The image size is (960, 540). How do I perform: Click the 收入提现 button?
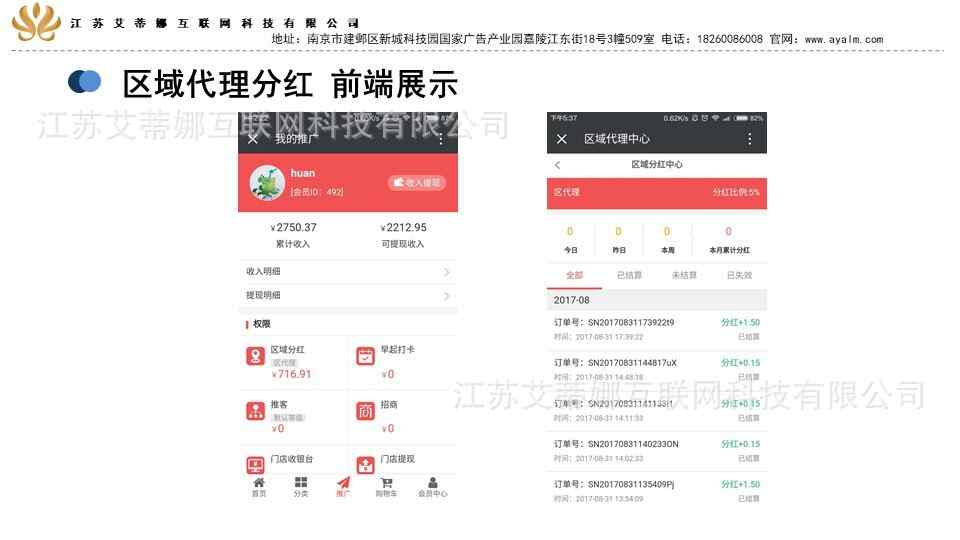pos(417,182)
